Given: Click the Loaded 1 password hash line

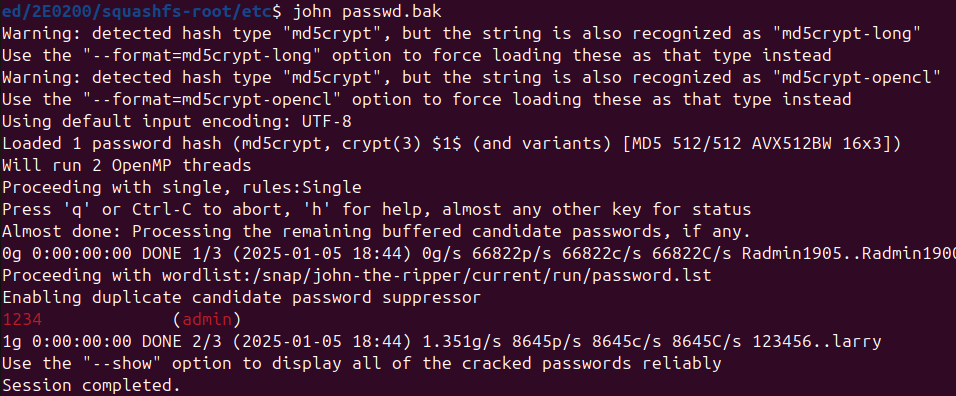Looking at the screenshot, I should (x=451, y=143).
